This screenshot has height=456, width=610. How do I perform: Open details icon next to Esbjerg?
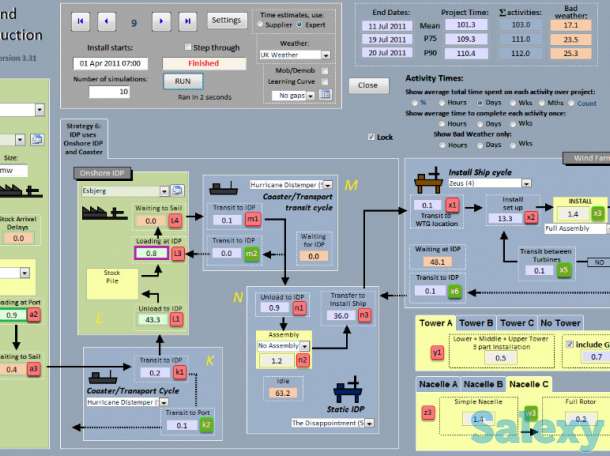(x=178, y=190)
